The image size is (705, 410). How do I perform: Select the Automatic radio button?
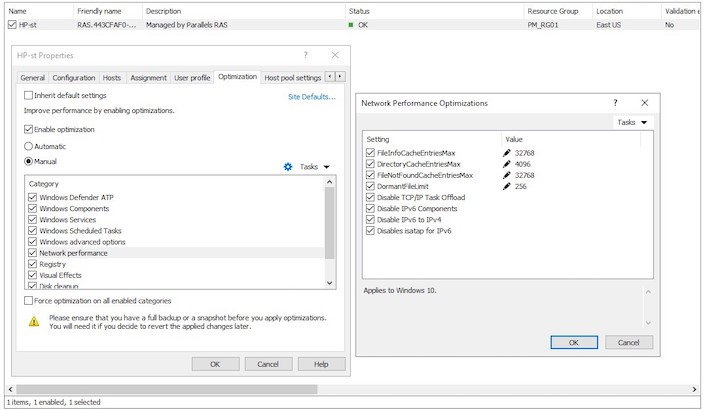click(x=28, y=145)
